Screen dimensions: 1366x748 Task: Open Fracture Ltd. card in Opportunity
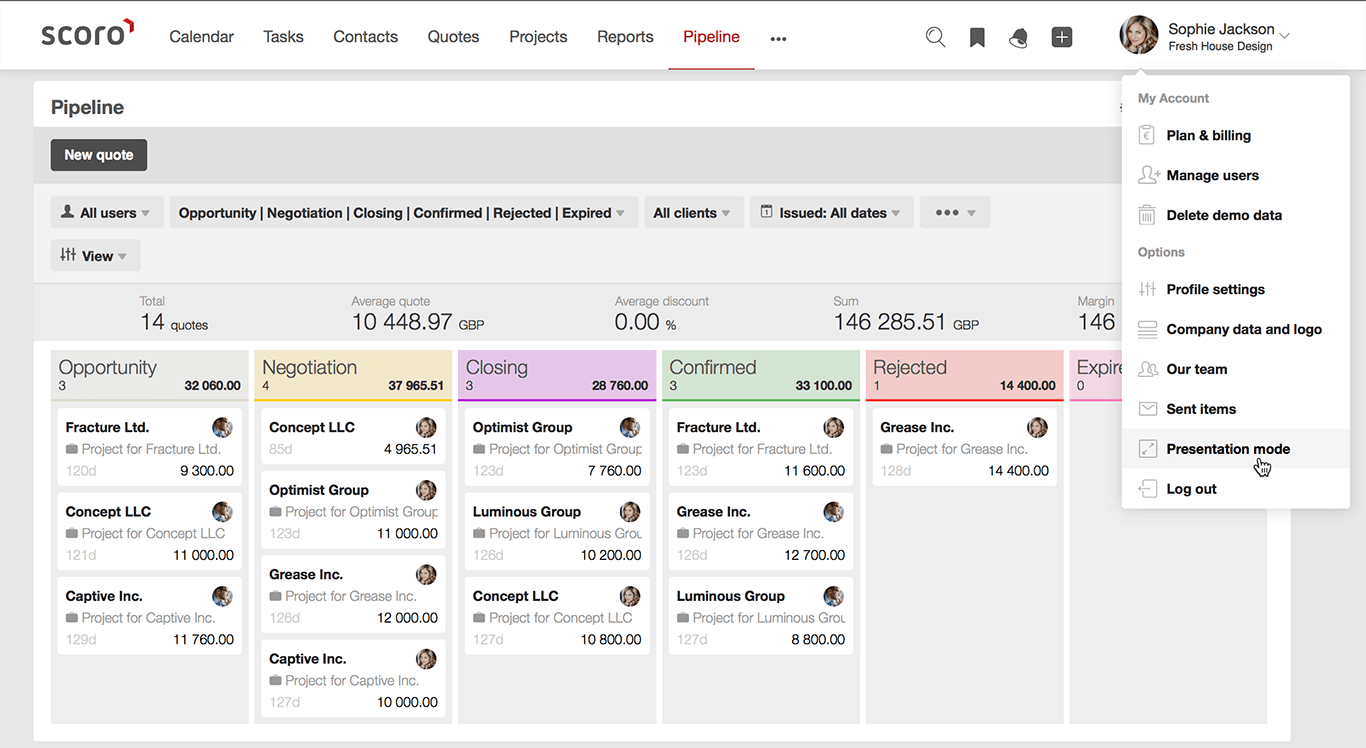[x=149, y=448]
